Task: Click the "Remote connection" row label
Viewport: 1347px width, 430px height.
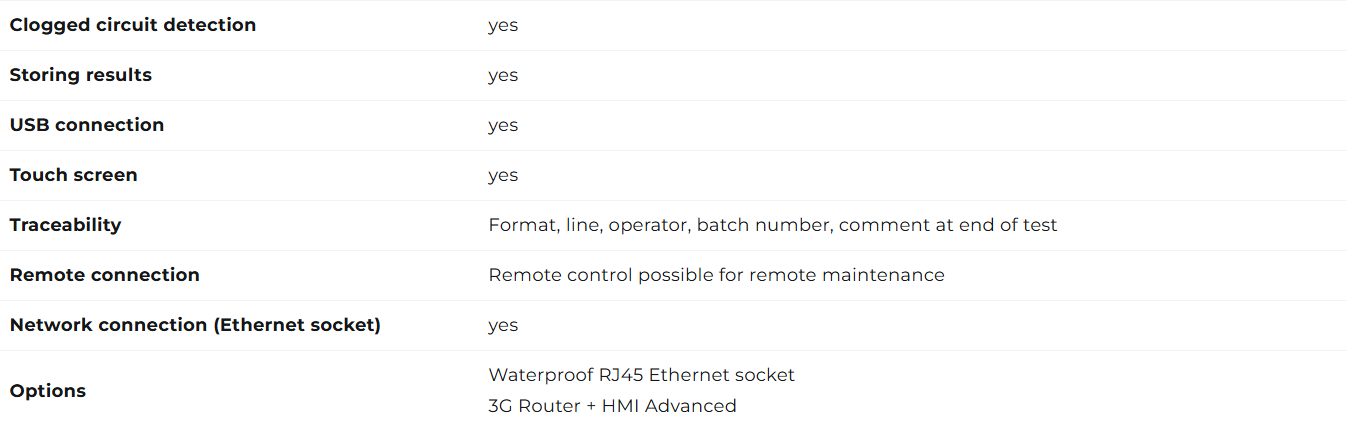Action: 105,275
